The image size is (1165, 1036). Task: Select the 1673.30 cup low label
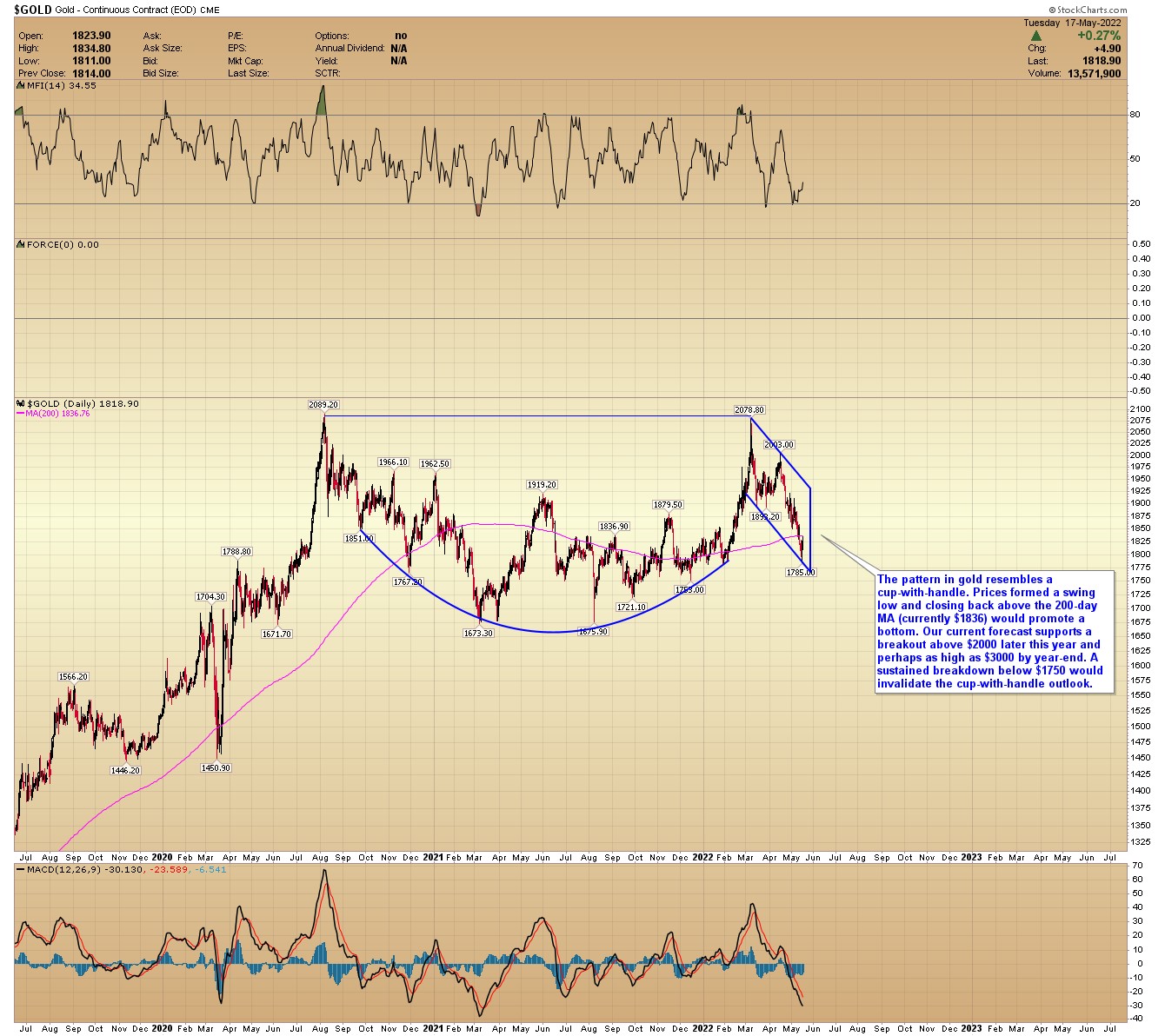click(477, 634)
